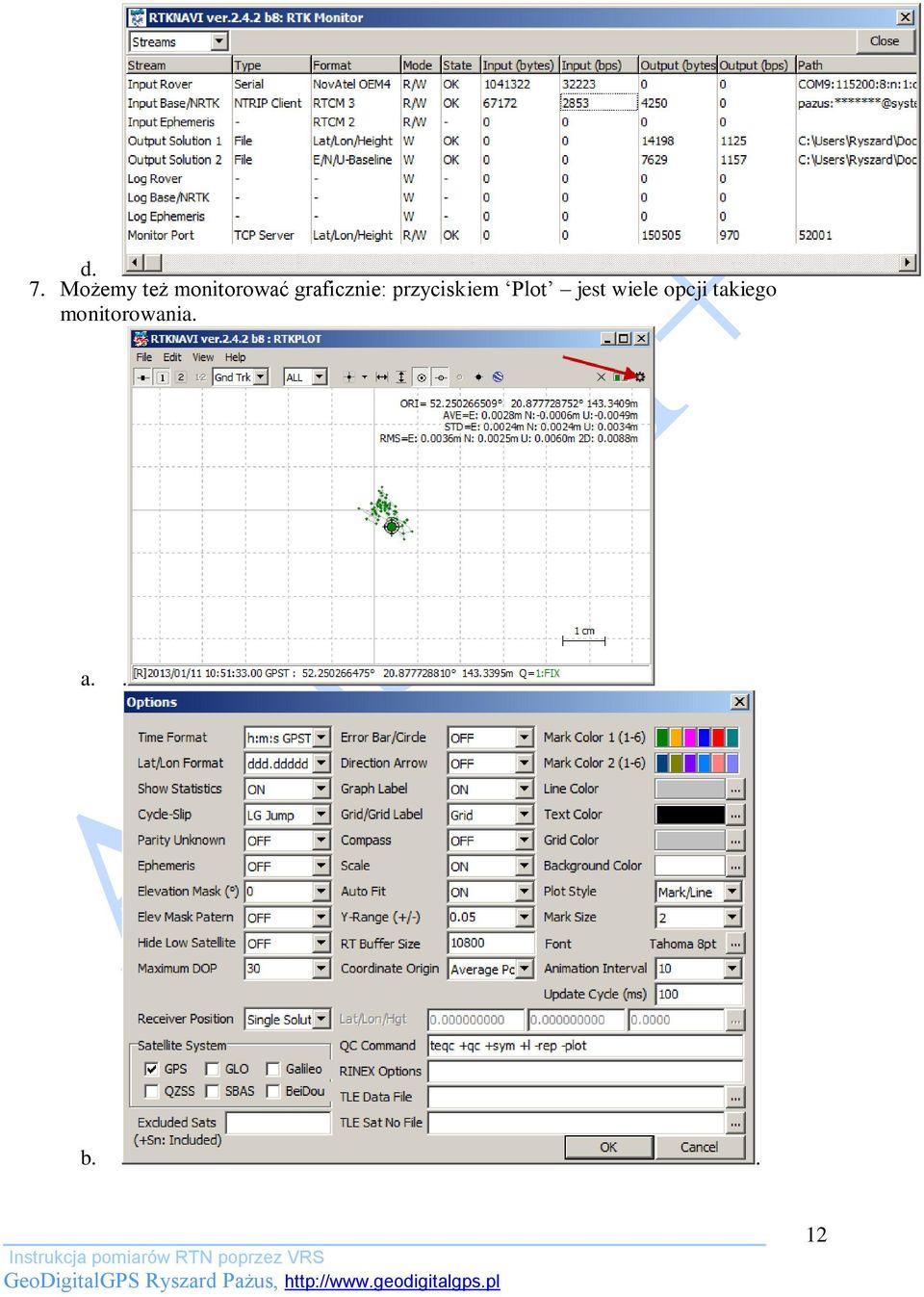
Task: Toggle the solution 1-2 difference button
Action: 200,376
